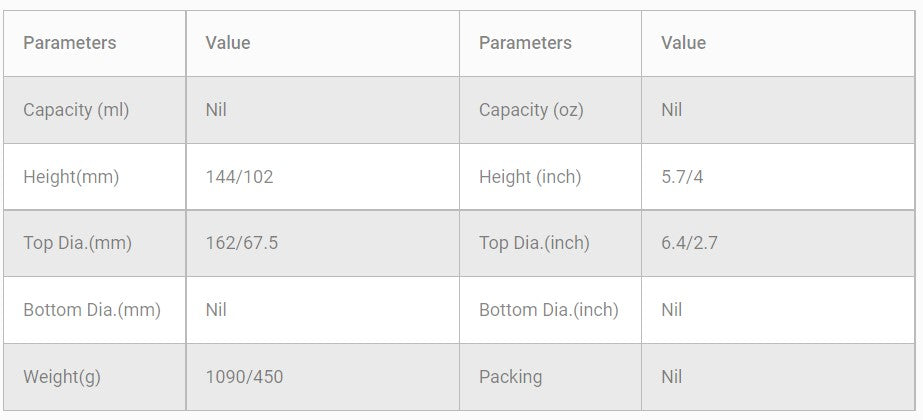Click the Nil value for Bottom Dia.(inch)
Viewport: 923px width, 420px height.
pyautogui.click(x=672, y=310)
